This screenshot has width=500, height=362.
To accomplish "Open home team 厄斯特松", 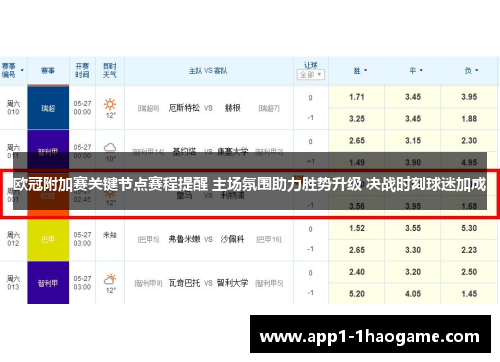I will (x=184, y=108).
